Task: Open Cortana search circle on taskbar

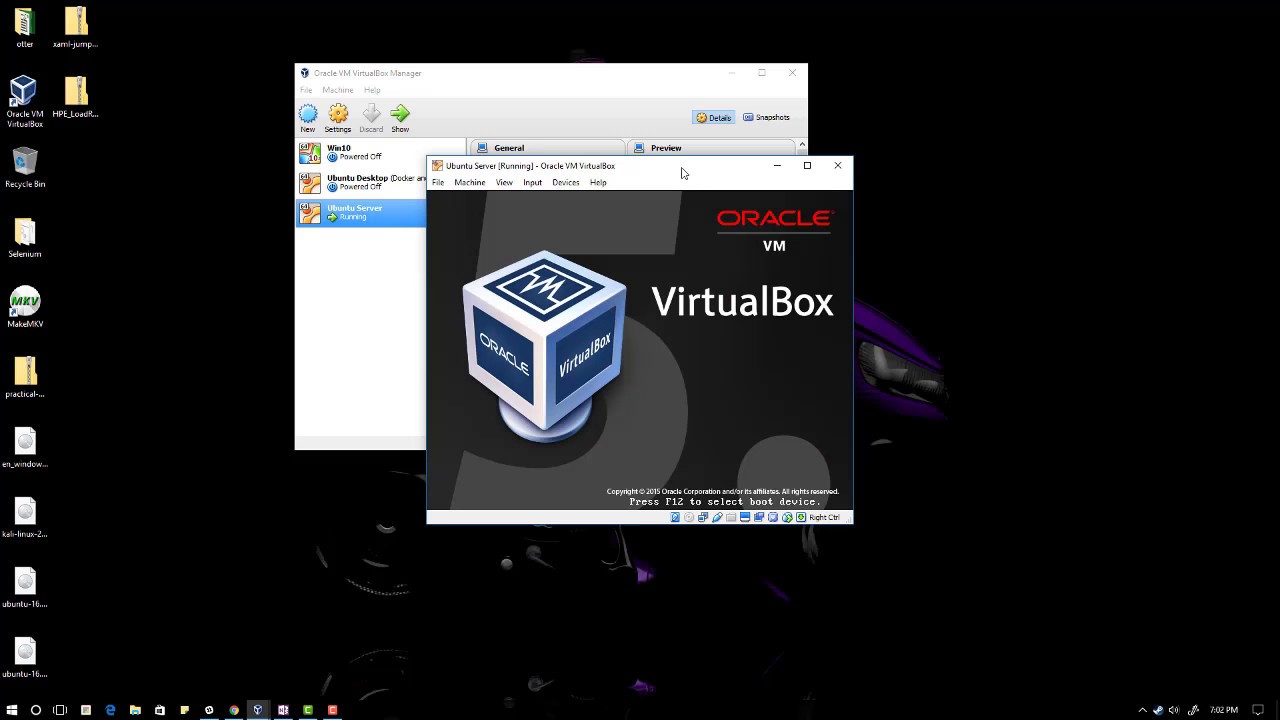Action: [36, 710]
